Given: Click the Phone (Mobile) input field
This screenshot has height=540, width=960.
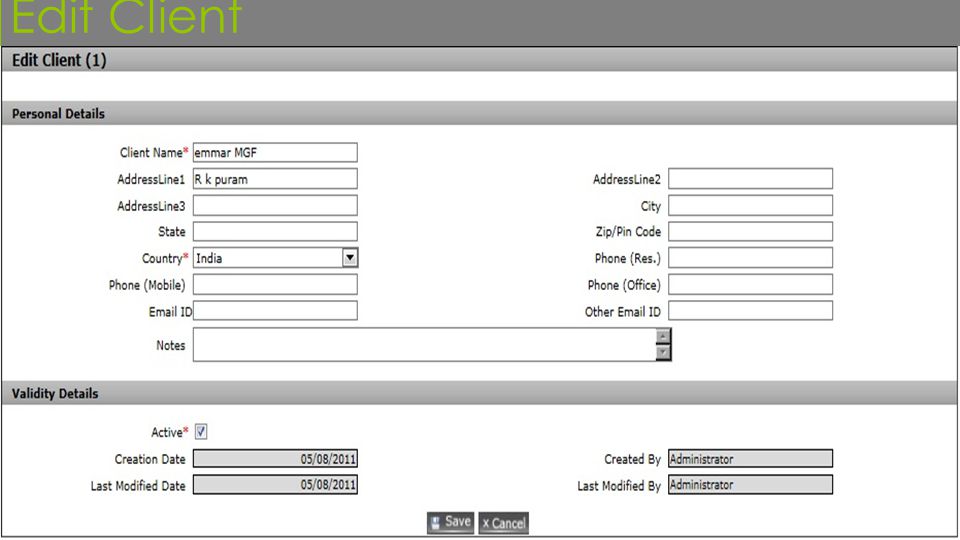Looking at the screenshot, I should click(x=275, y=285).
